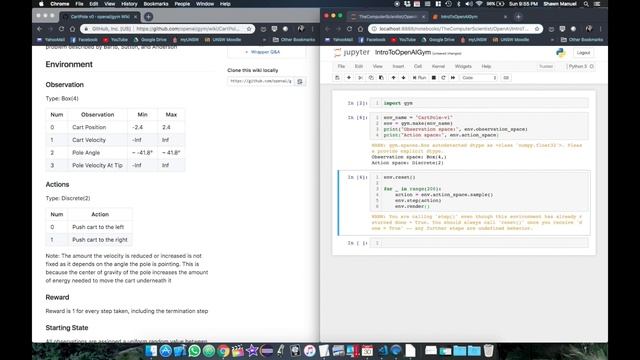
Task: Open Other Bookmarks folder in left window
Action: pyautogui.click(x=294, y=40)
